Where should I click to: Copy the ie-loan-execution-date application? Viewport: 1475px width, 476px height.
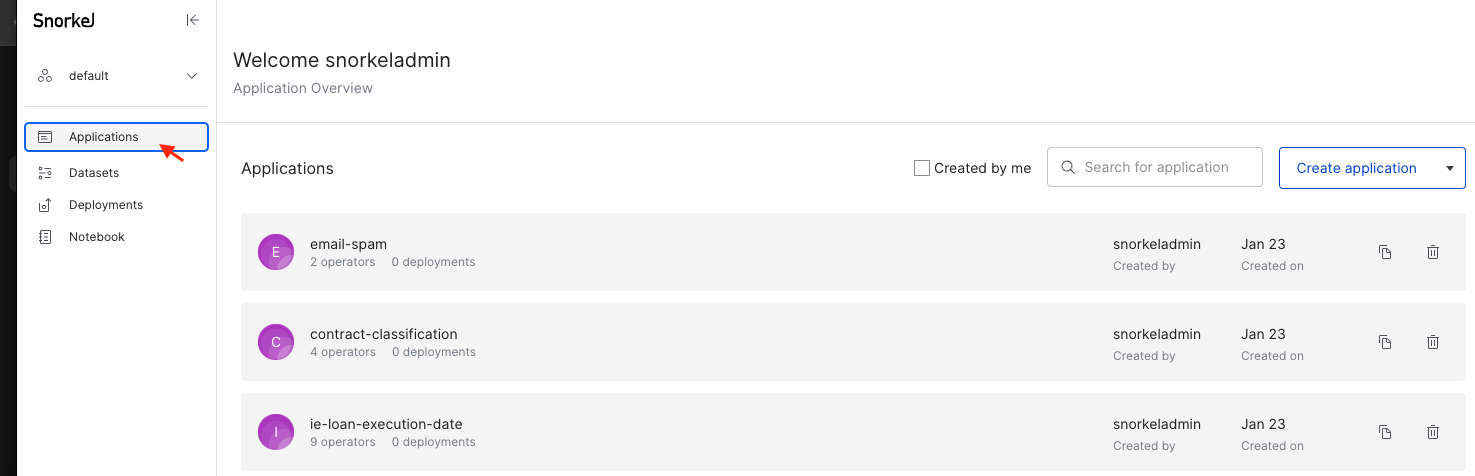(x=1385, y=432)
